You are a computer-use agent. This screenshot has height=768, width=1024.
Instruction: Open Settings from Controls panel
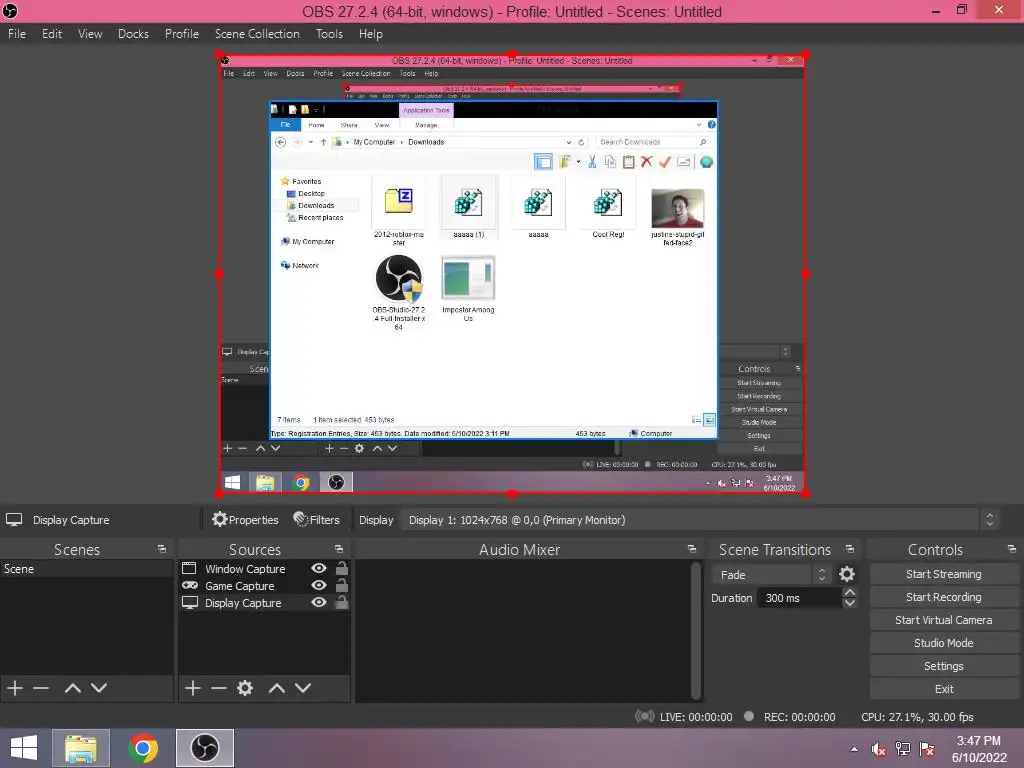click(944, 665)
